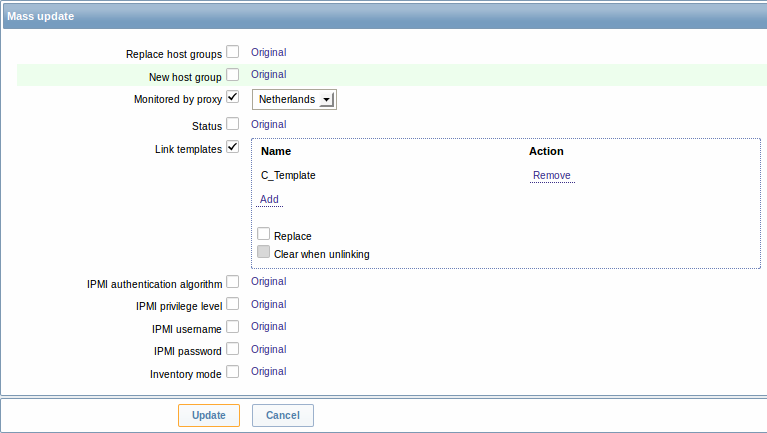Screen dimensions: 767x433
Task: Tick the IPMI password checkbox
Action: [x=232, y=348]
